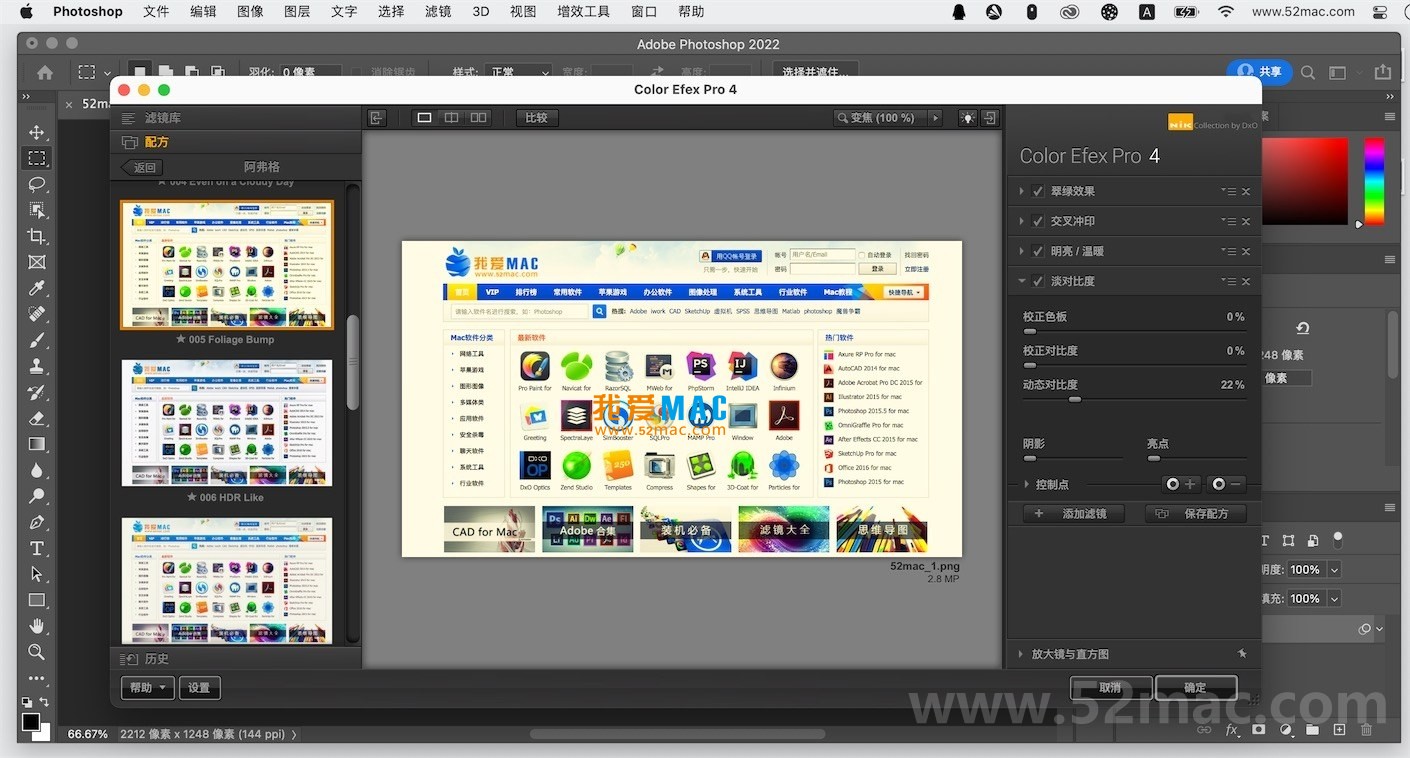
Task: Select the Gradient tool
Action: (37, 444)
